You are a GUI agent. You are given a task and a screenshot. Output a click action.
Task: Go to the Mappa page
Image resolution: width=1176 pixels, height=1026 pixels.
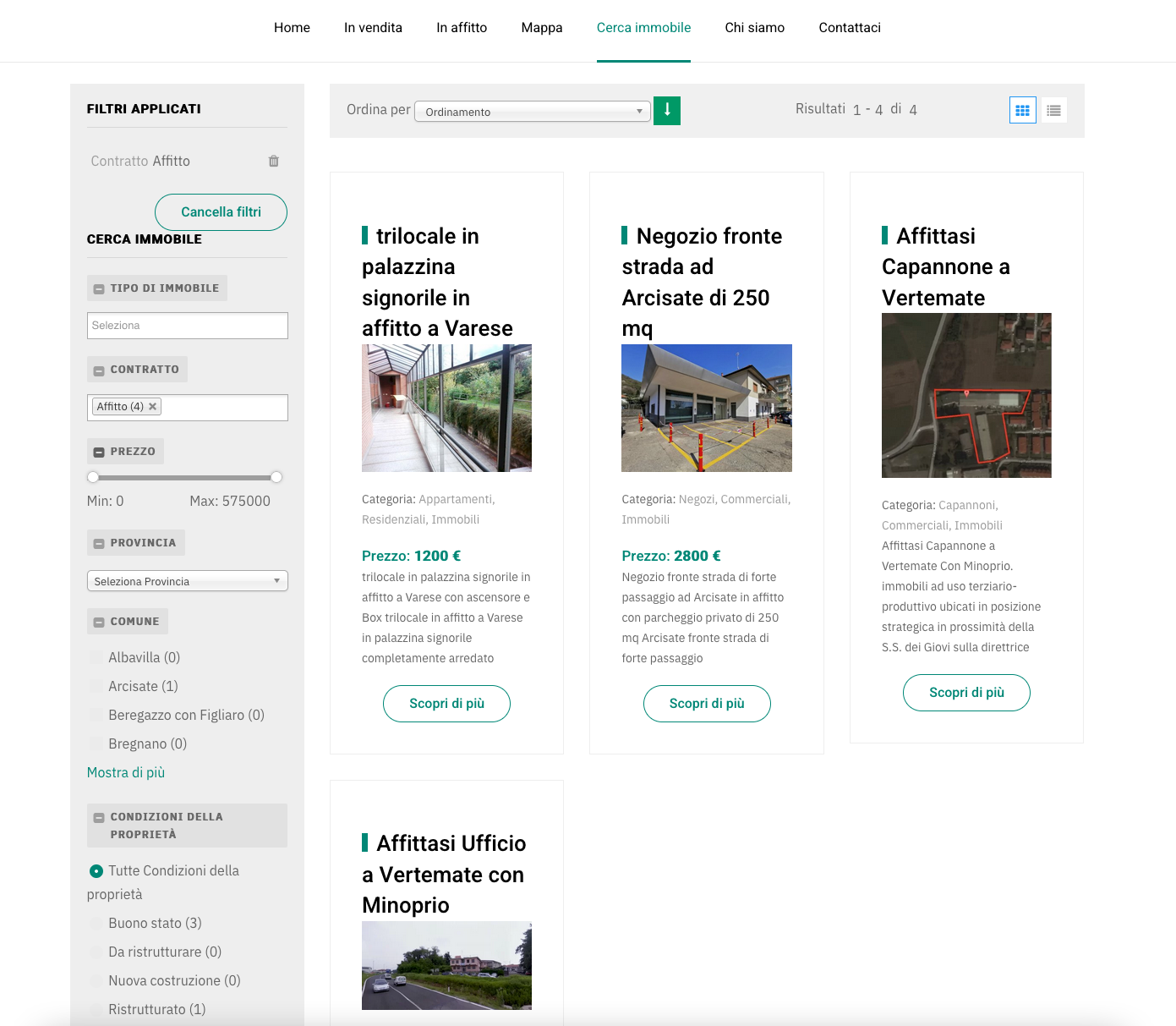[541, 28]
